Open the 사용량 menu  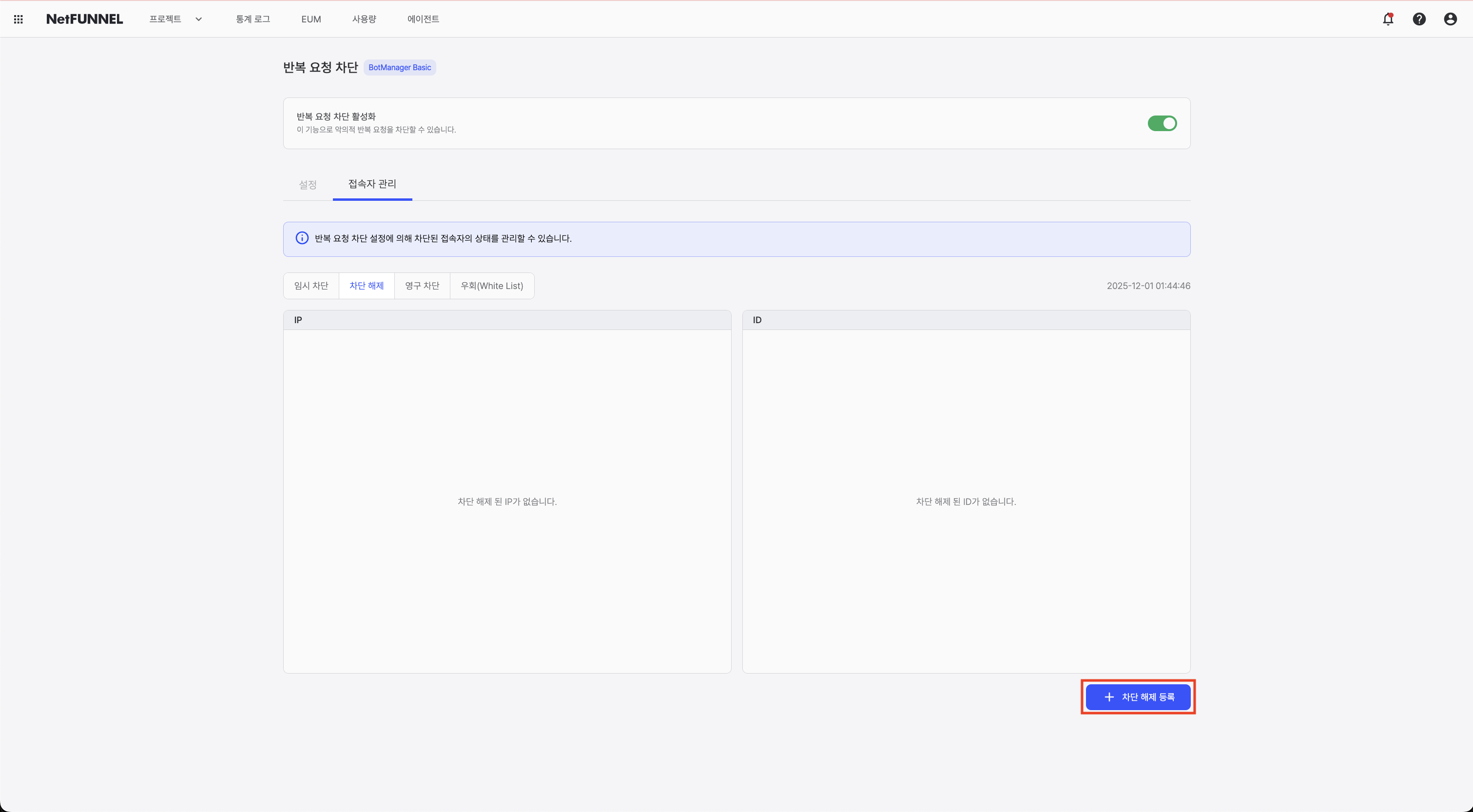tap(364, 19)
